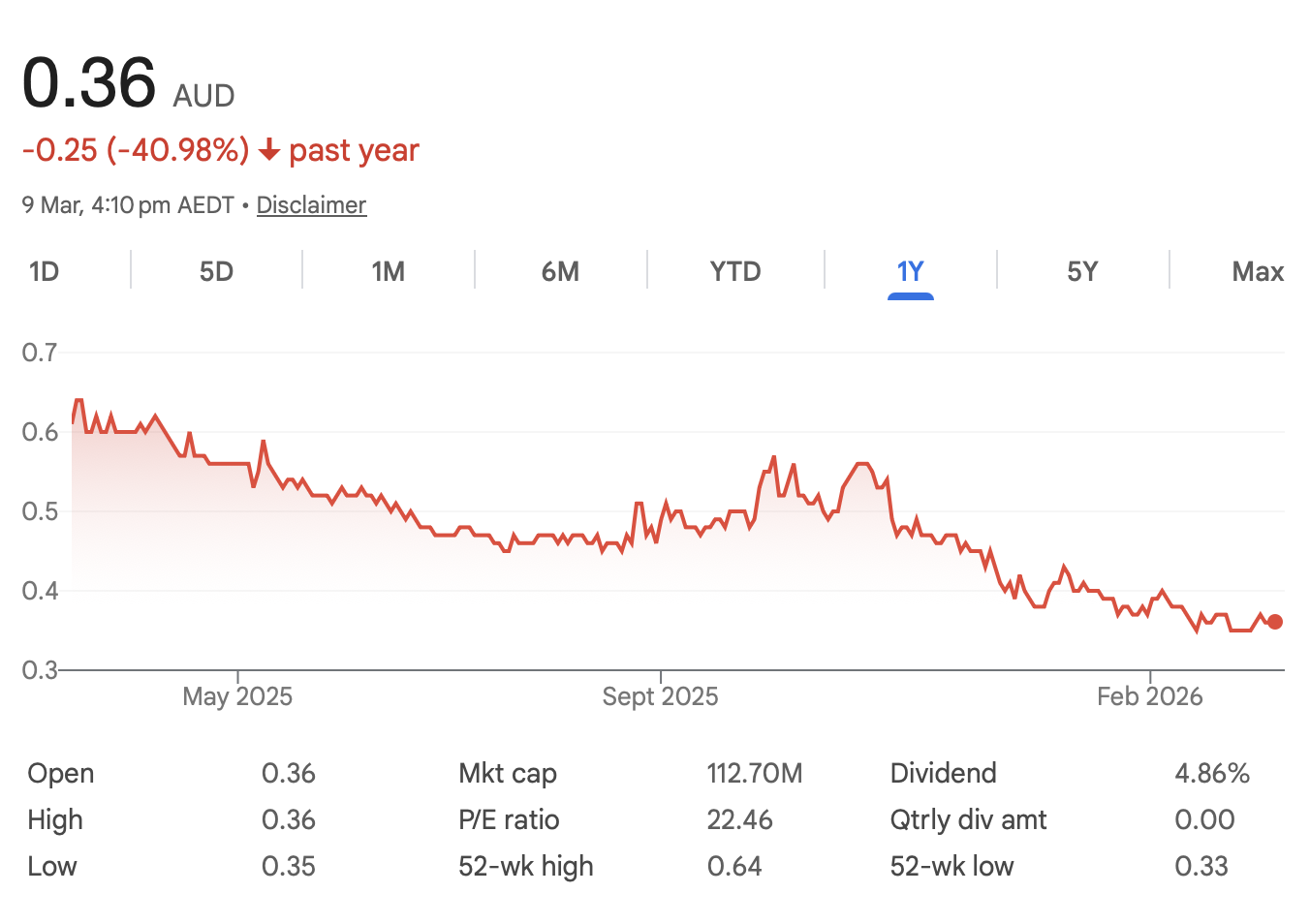Select the active 1Y tab
This screenshot has width=1310, height=924.
pyautogui.click(x=910, y=271)
